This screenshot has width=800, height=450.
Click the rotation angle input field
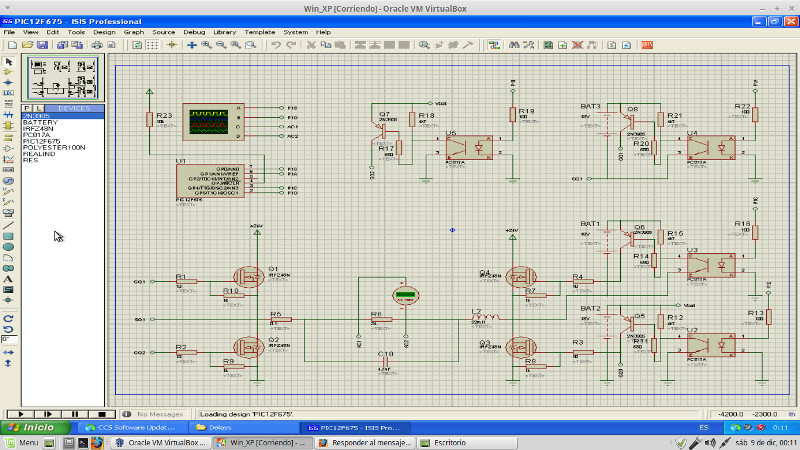pyautogui.click(x=9, y=340)
